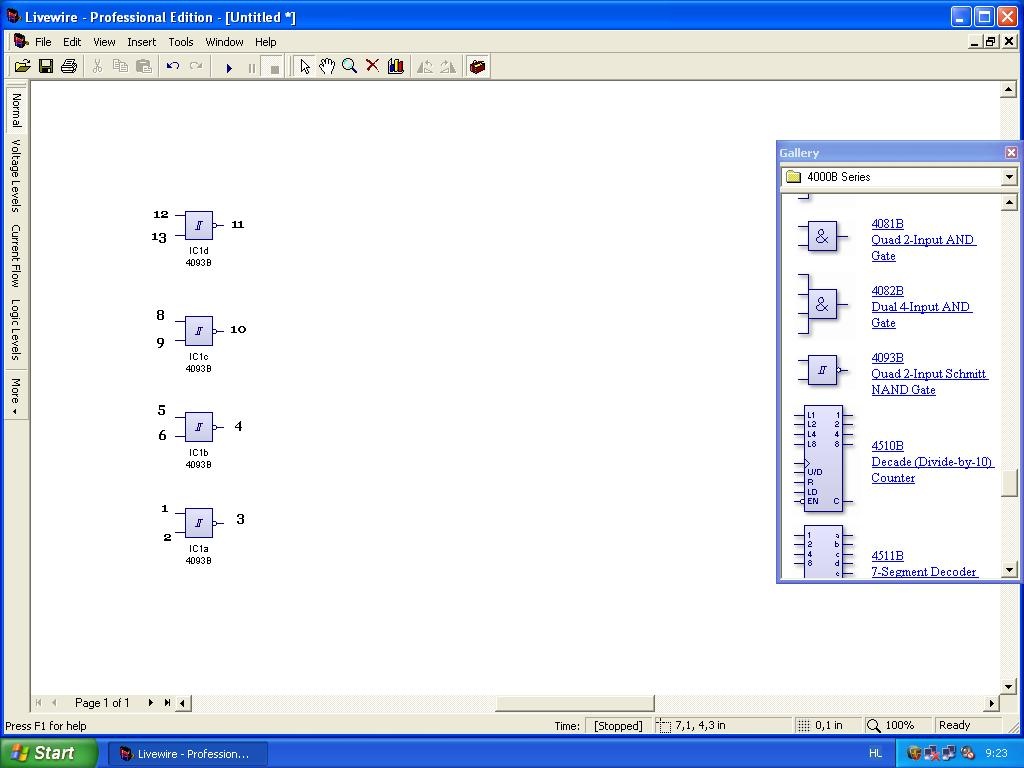Click the 4082B Dual 4-Input AND Gate link
Screen dimensions: 1024x768
[x=921, y=307]
